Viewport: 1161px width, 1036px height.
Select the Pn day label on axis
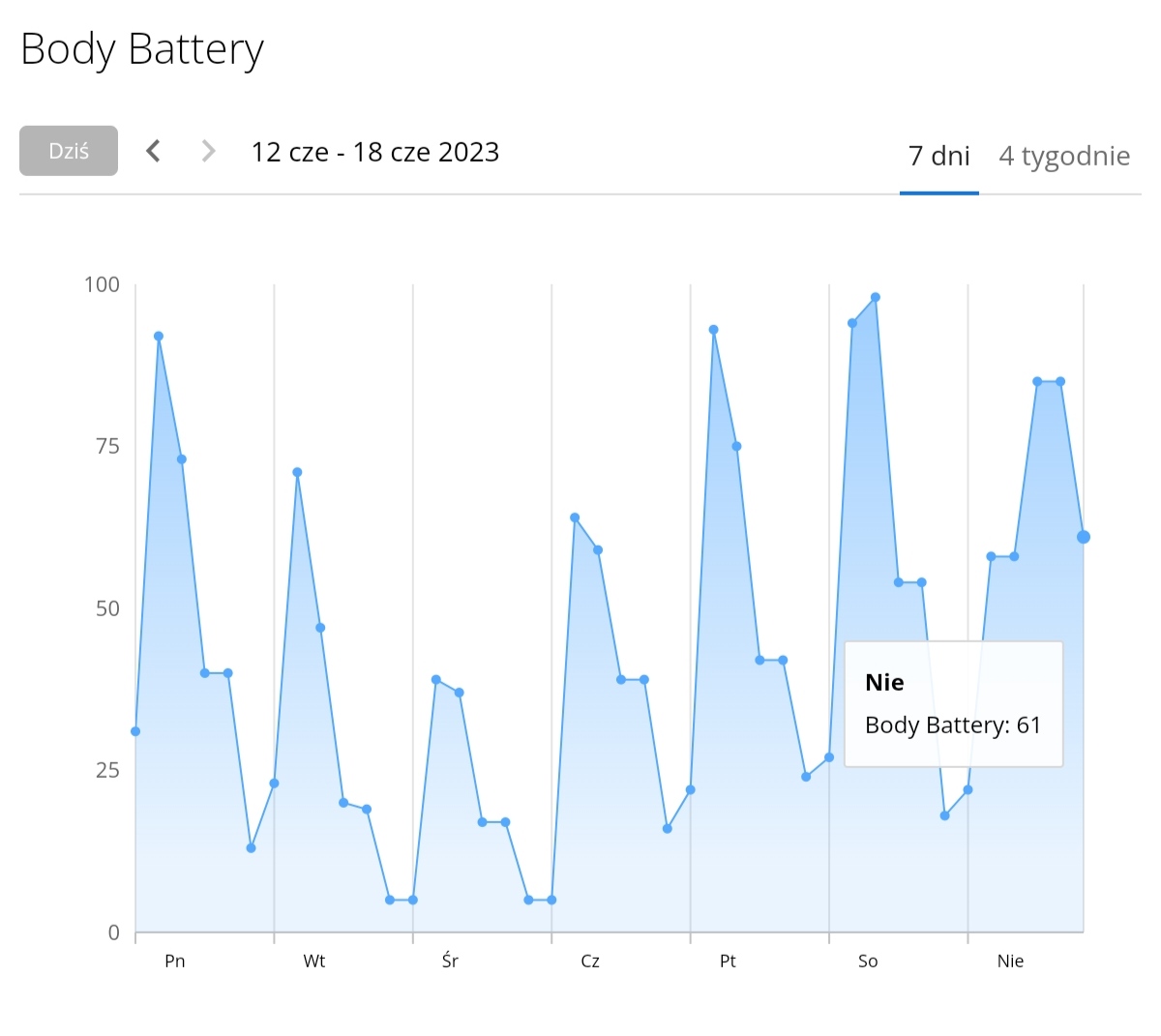coord(175,961)
